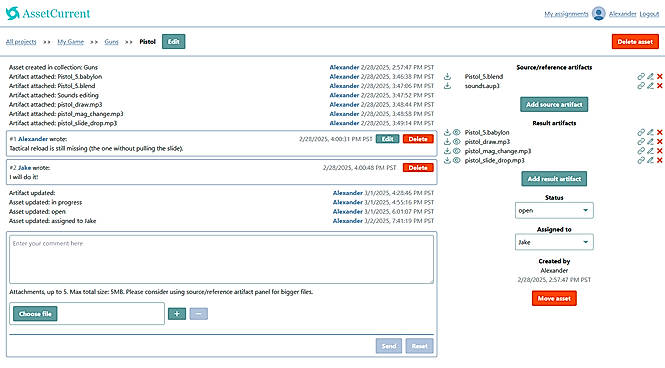The image size is (665, 368).
Task: Click Alexander author link in comment #1
Action: click(33, 139)
